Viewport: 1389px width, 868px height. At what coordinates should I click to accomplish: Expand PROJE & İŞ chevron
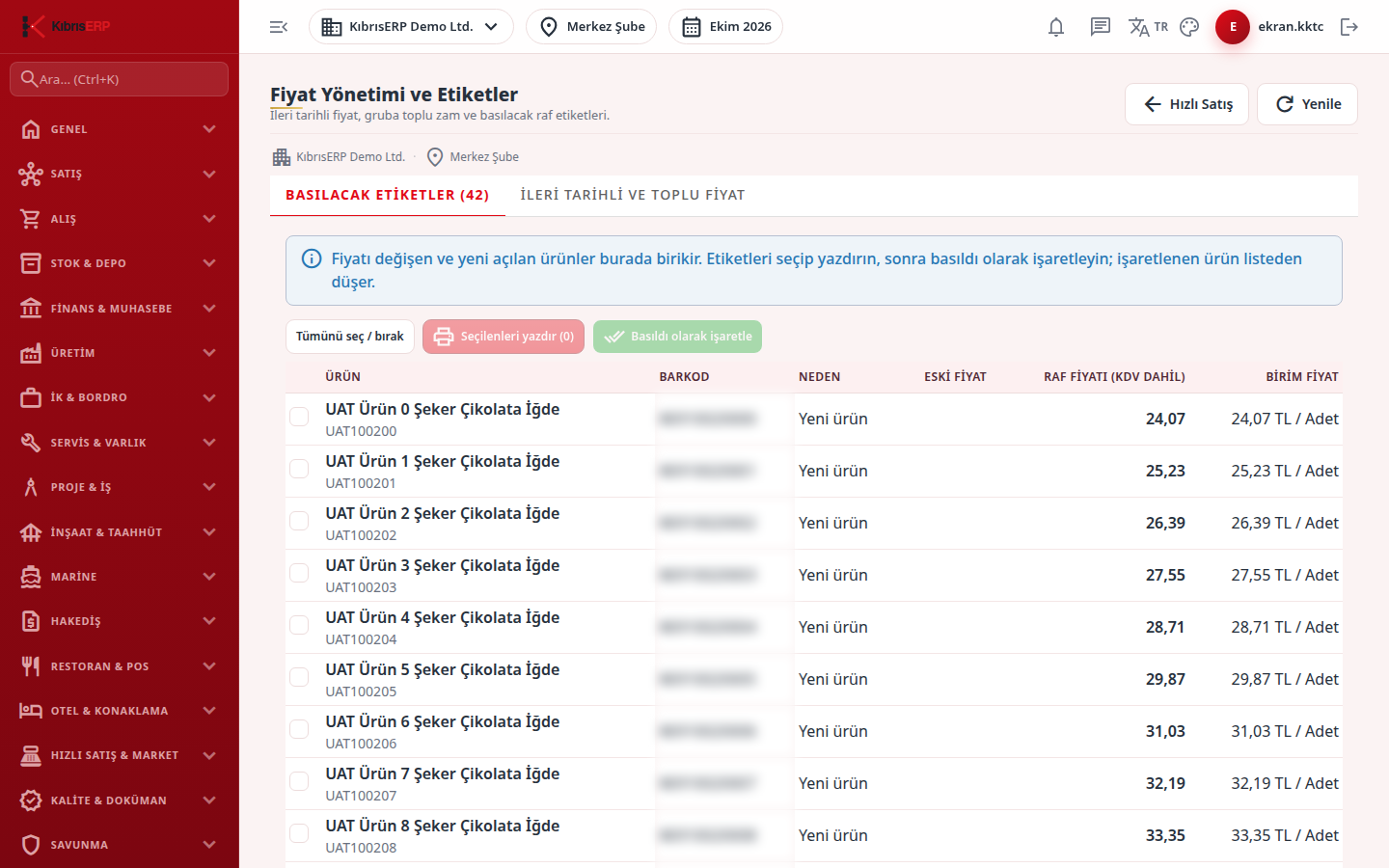[209, 487]
